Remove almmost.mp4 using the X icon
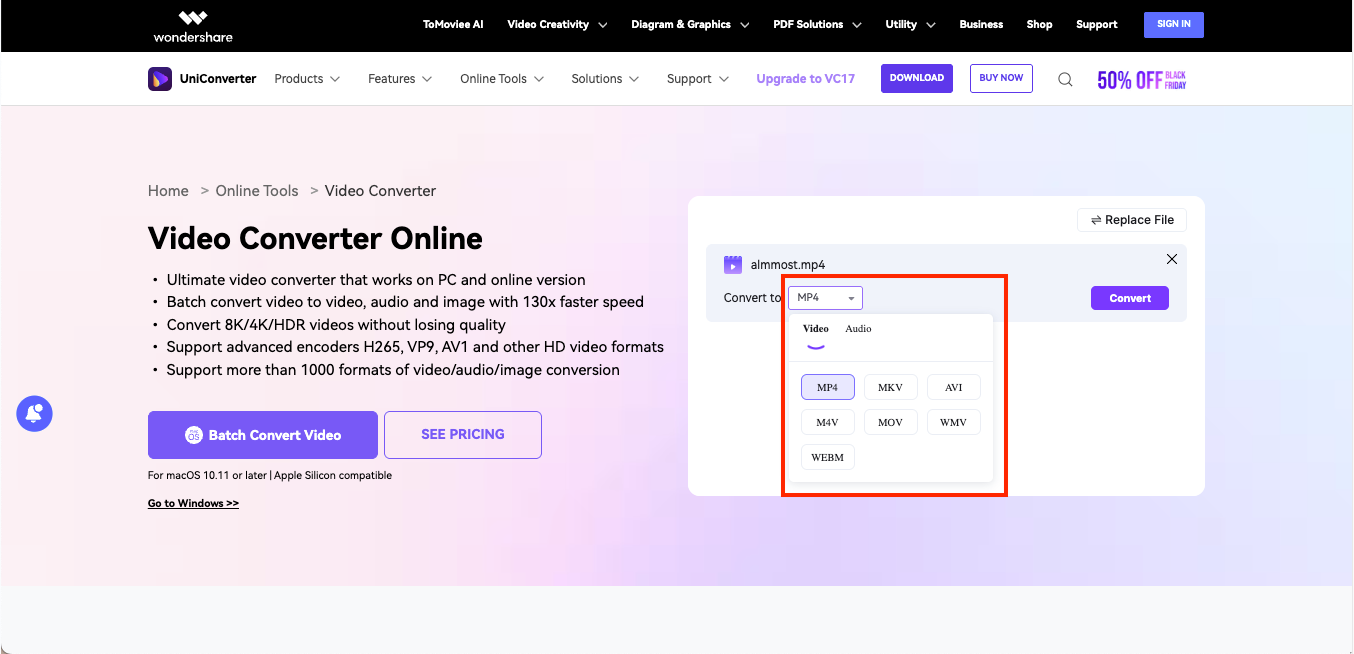The height and width of the screenshot is (654, 1354). point(1171,258)
